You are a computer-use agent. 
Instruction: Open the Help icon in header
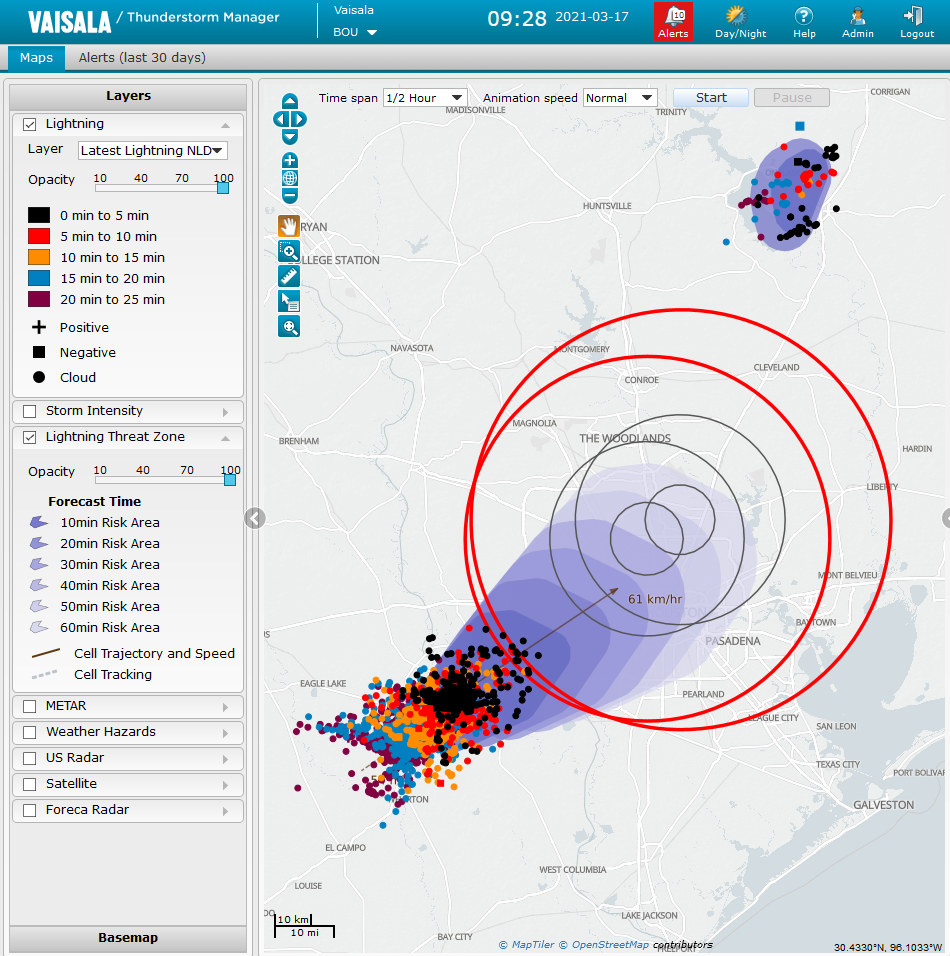804,21
